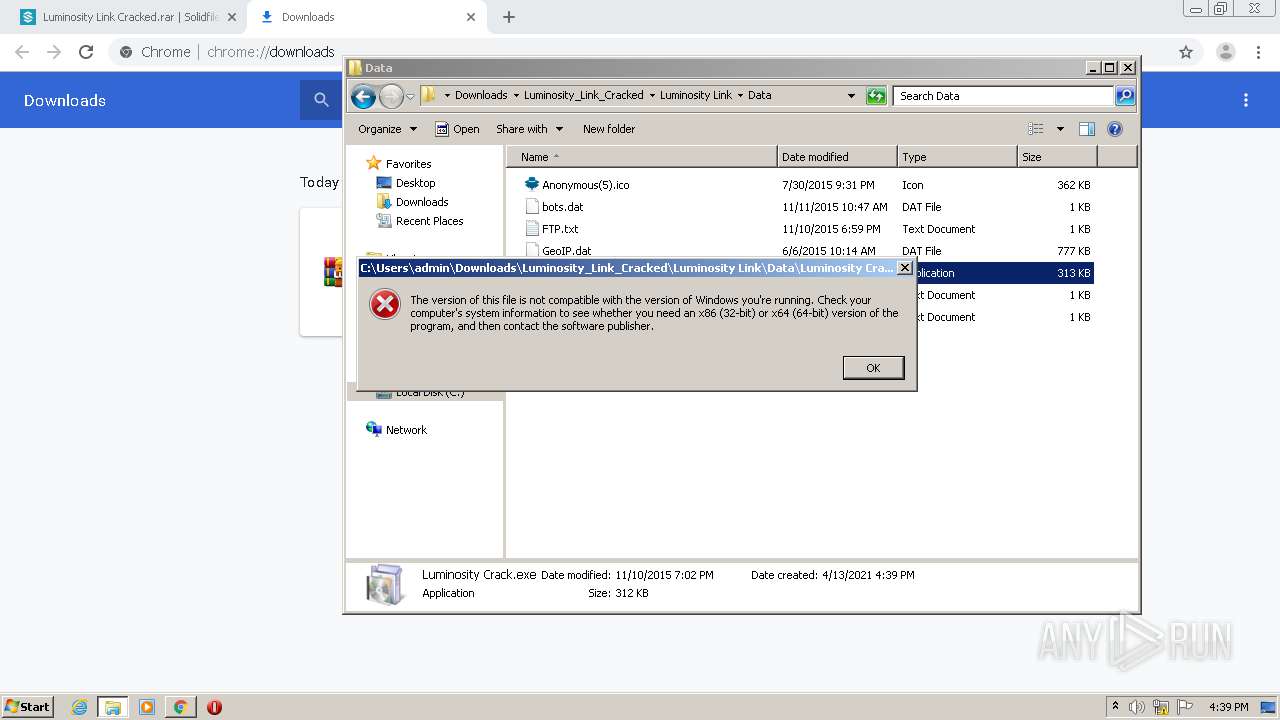Viewport: 1280px width, 720px height.
Task: Close the Chrome Downloads tab
Action: click(x=471, y=17)
